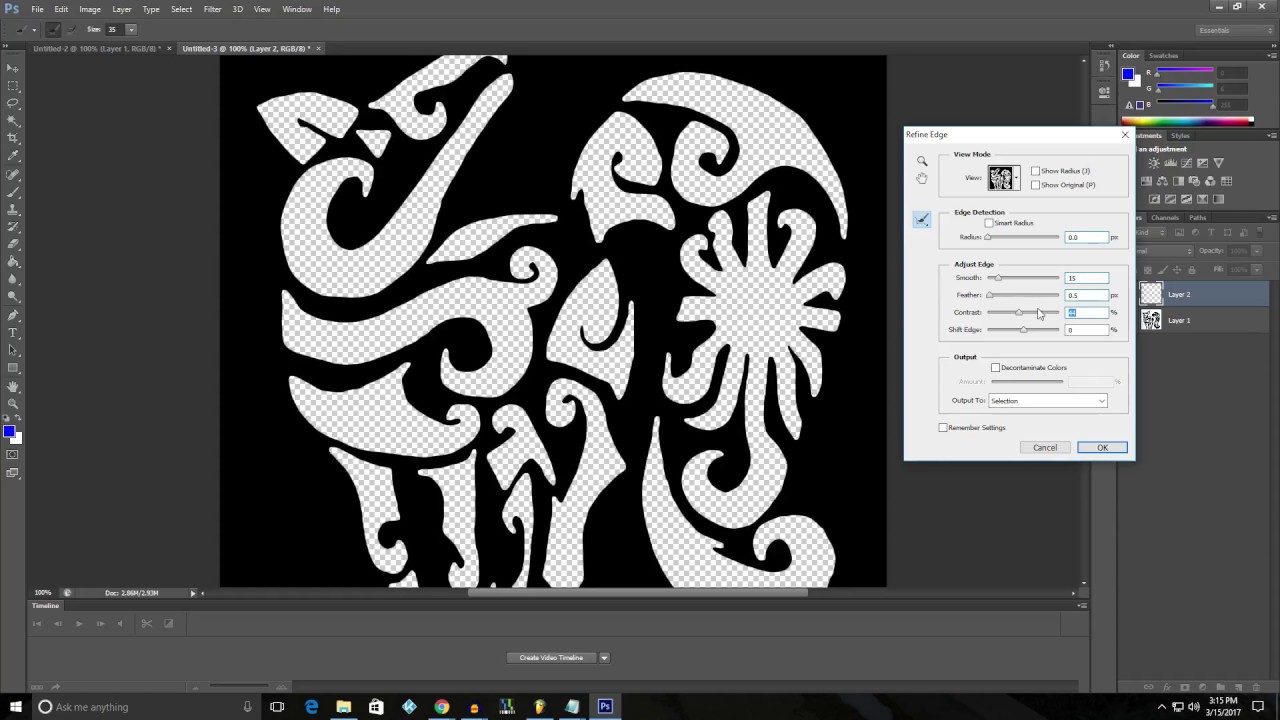Select the Magic Wand tool
The height and width of the screenshot is (720, 1280).
(13, 121)
